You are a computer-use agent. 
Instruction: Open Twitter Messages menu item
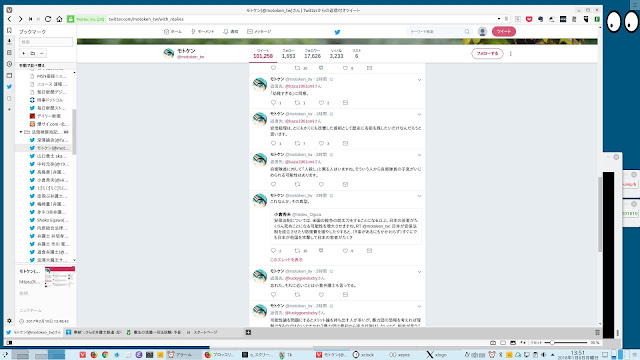coord(259,31)
